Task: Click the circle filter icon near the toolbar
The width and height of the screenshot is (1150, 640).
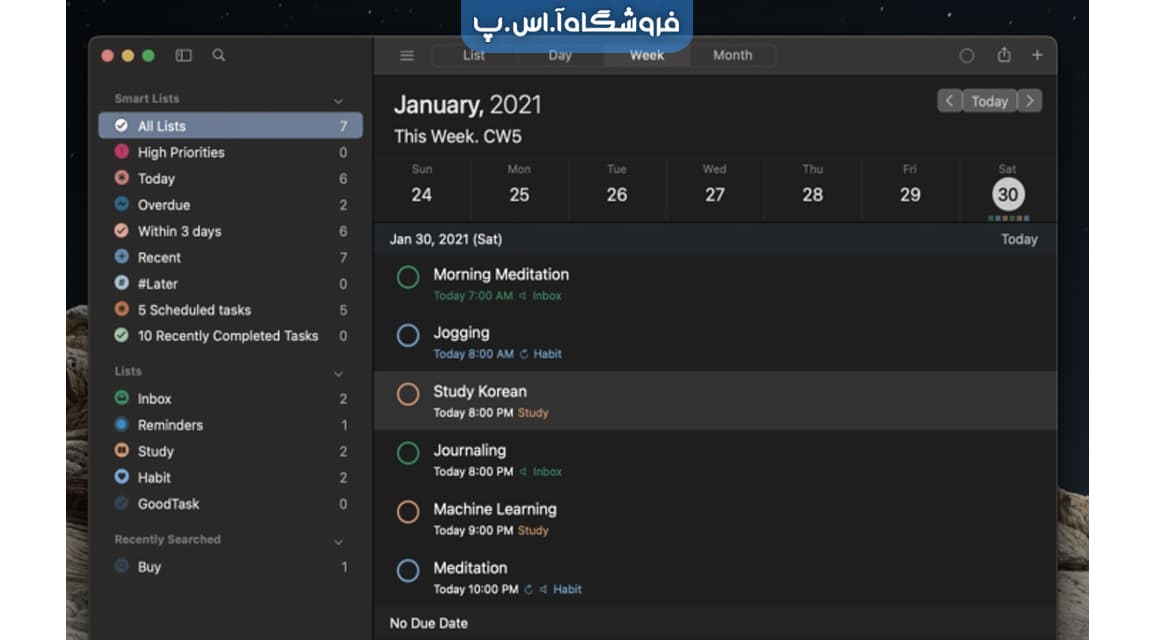Action: click(x=967, y=56)
